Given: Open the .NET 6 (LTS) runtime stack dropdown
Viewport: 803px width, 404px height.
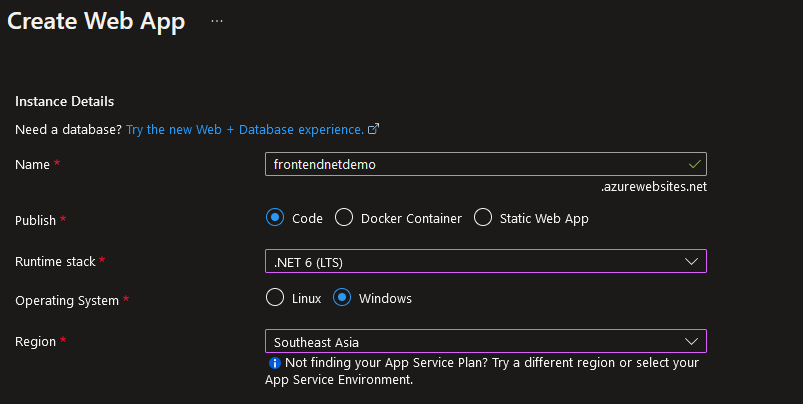Looking at the screenshot, I should pos(485,261).
